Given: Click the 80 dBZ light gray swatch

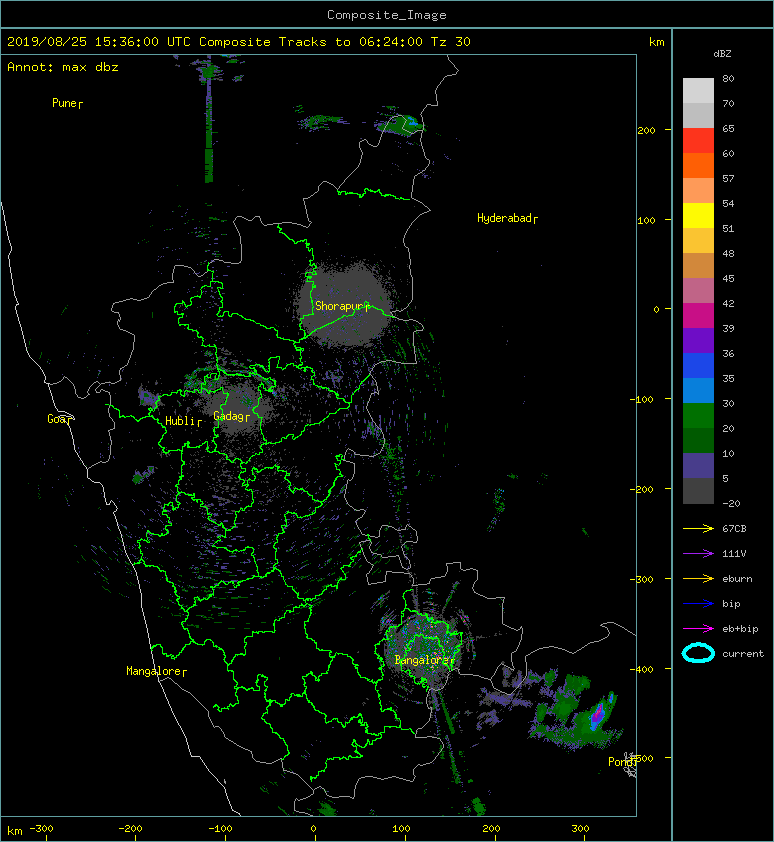Looking at the screenshot, I should click(698, 90).
